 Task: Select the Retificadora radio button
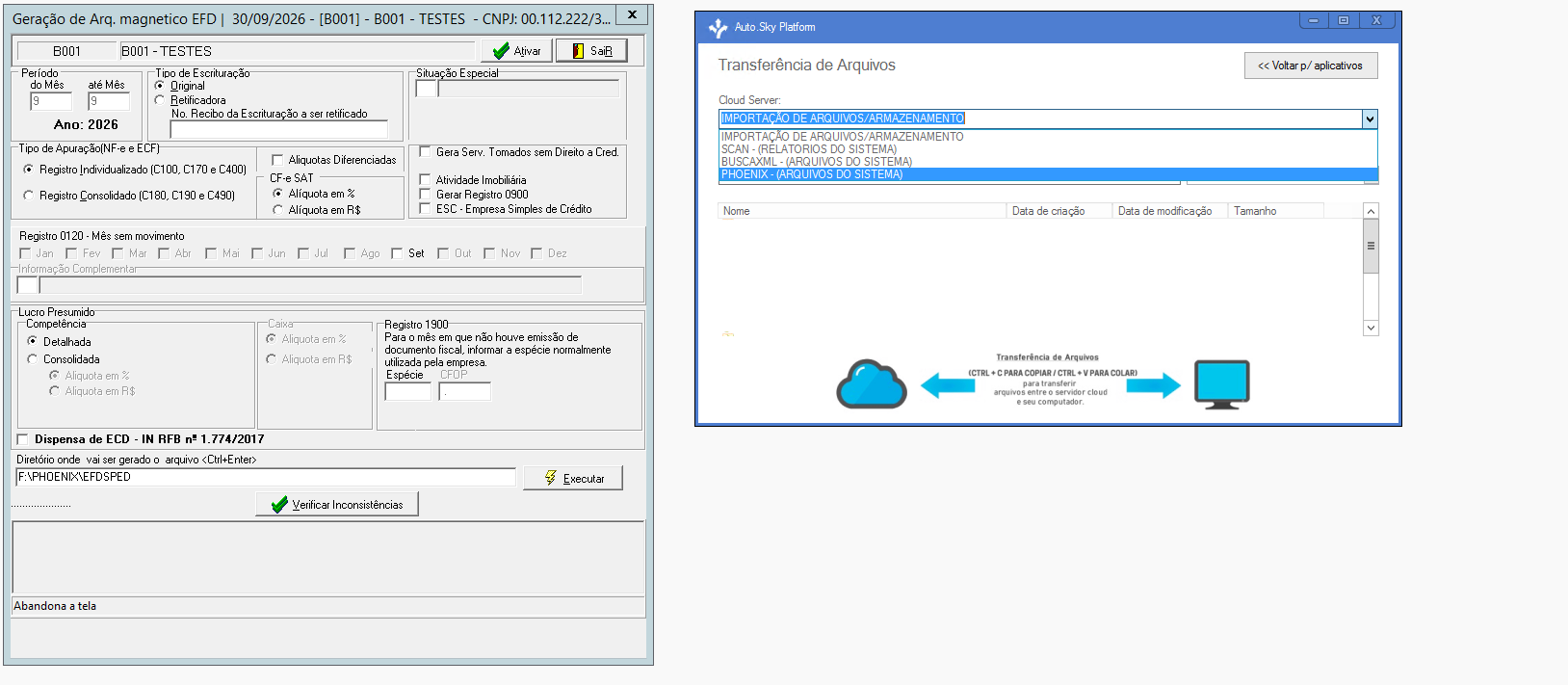pyautogui.click(x=160, y=100)
